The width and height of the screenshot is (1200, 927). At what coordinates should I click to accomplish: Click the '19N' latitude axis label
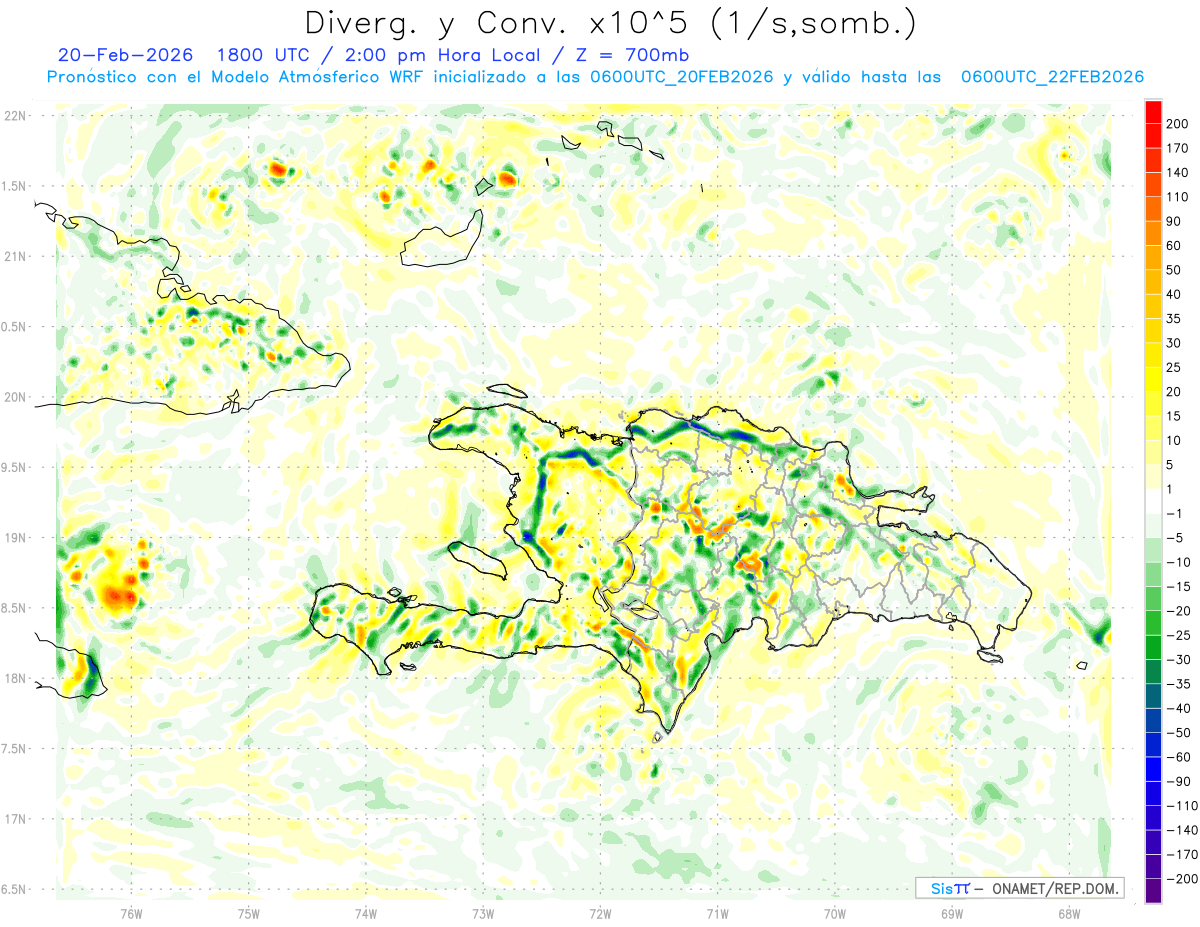(x=17, y=538)
